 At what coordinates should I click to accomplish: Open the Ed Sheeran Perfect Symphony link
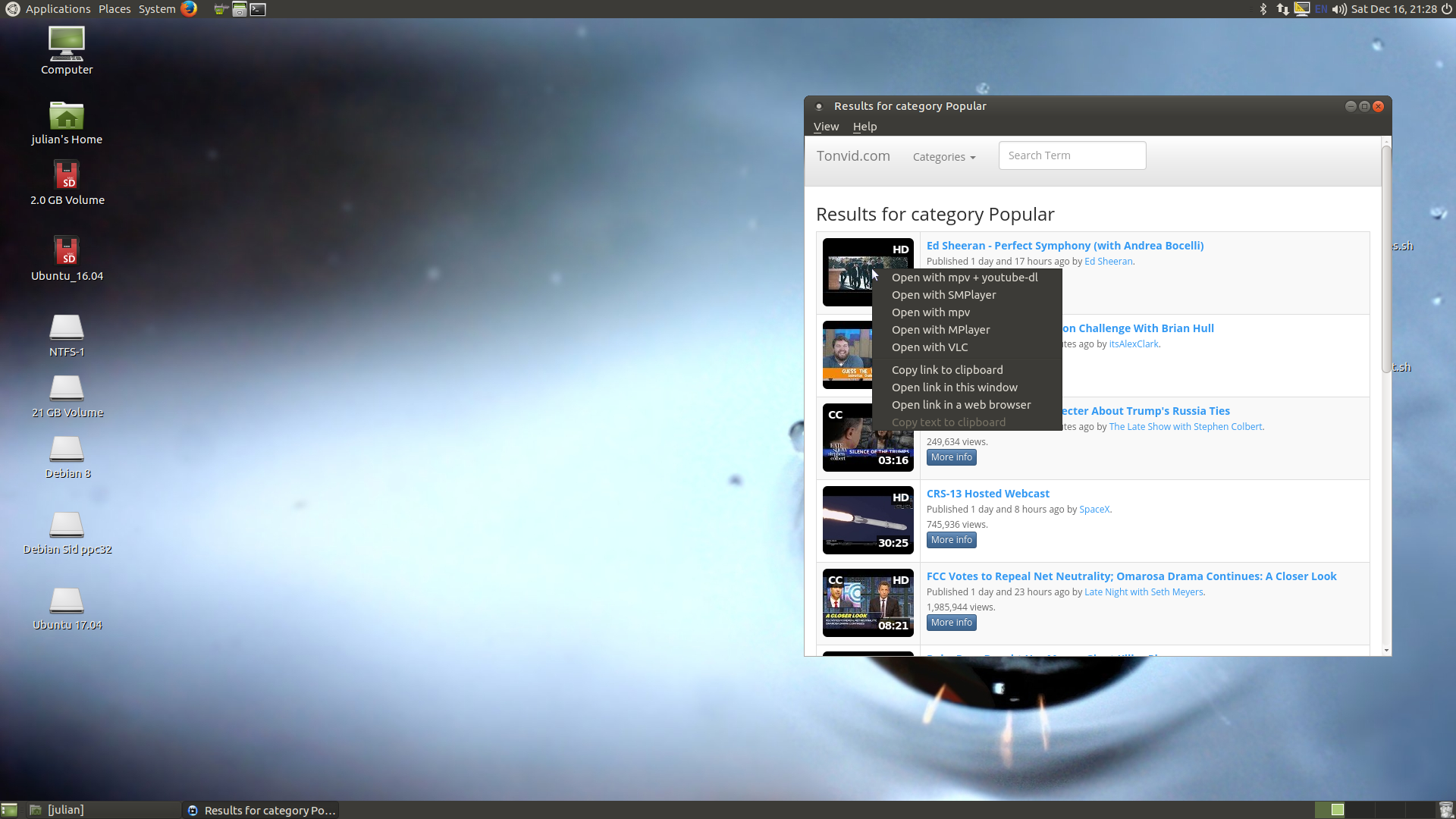tap(1065, 246)
